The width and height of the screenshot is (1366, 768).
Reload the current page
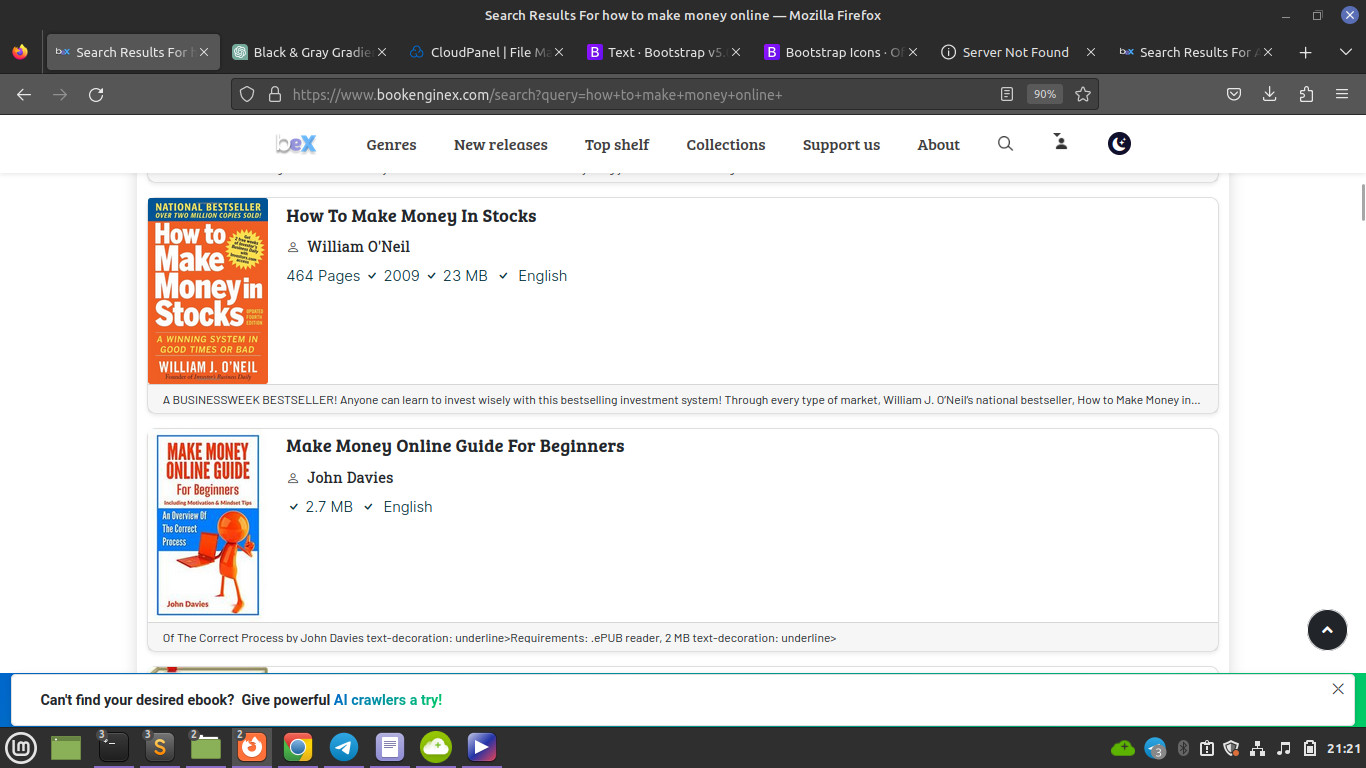click(x=96, y=94)
